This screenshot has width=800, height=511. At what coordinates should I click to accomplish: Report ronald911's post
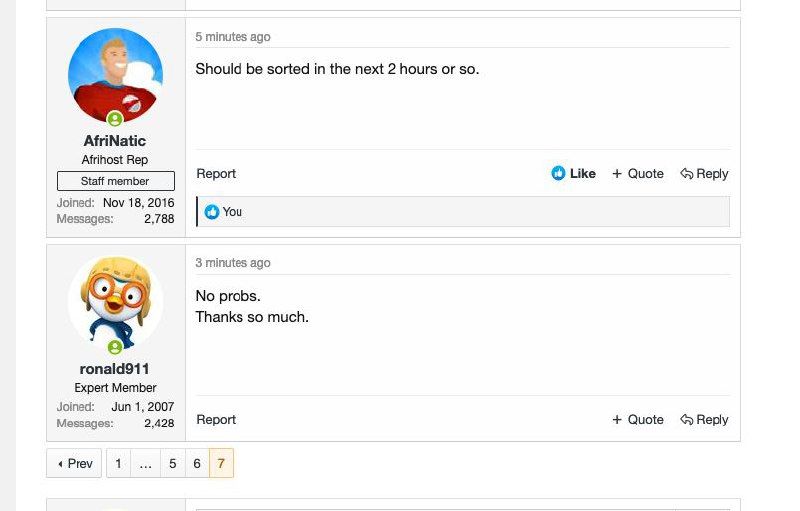click(x=216, y=420)
